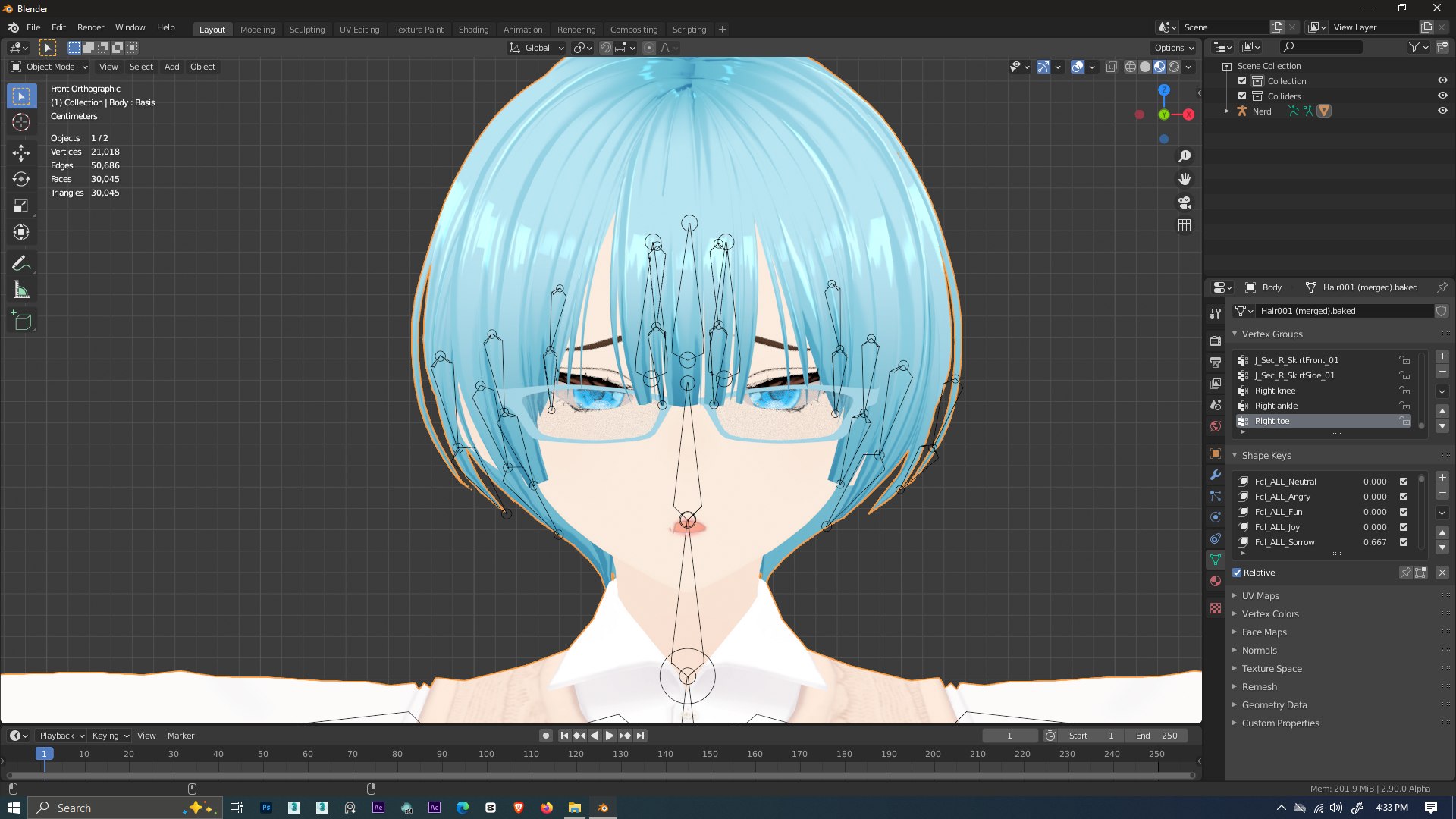
Task: Play the animation in timeline
Action: (x=609, y=736)
